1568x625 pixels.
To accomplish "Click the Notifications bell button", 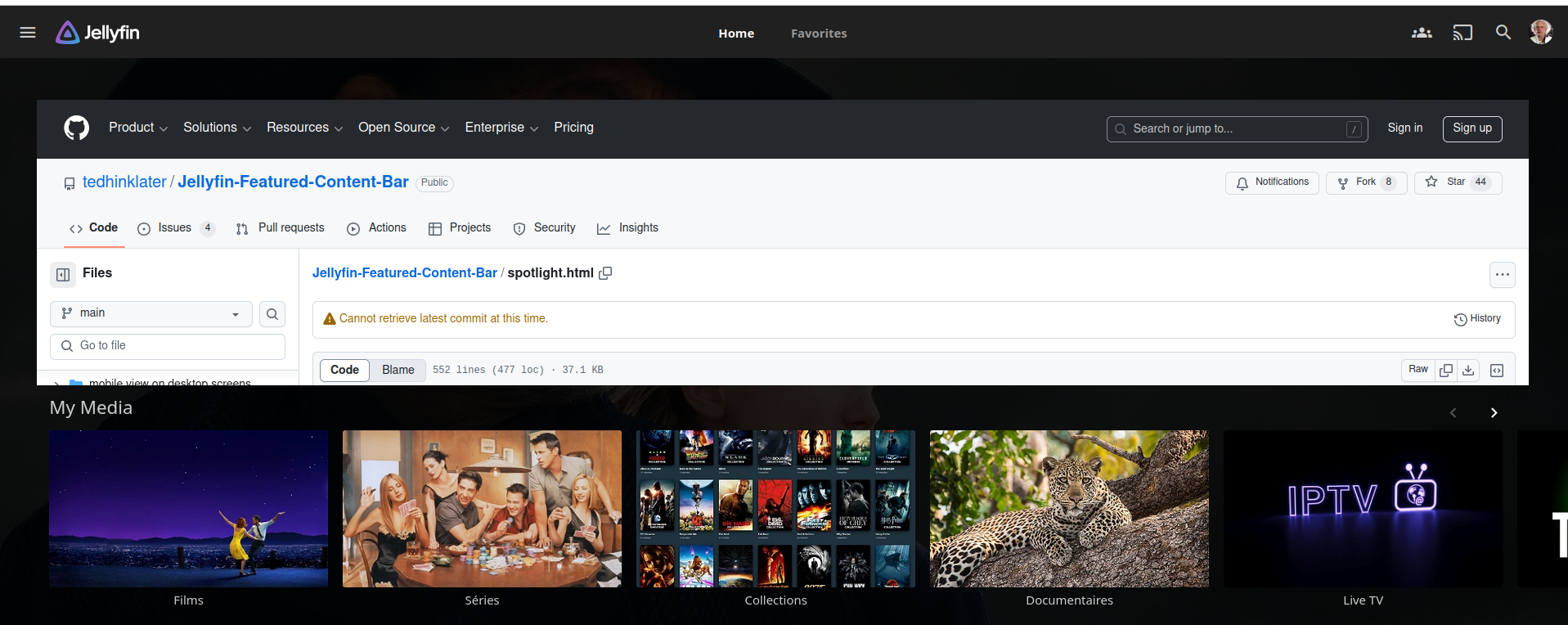I will (1272, 182).
